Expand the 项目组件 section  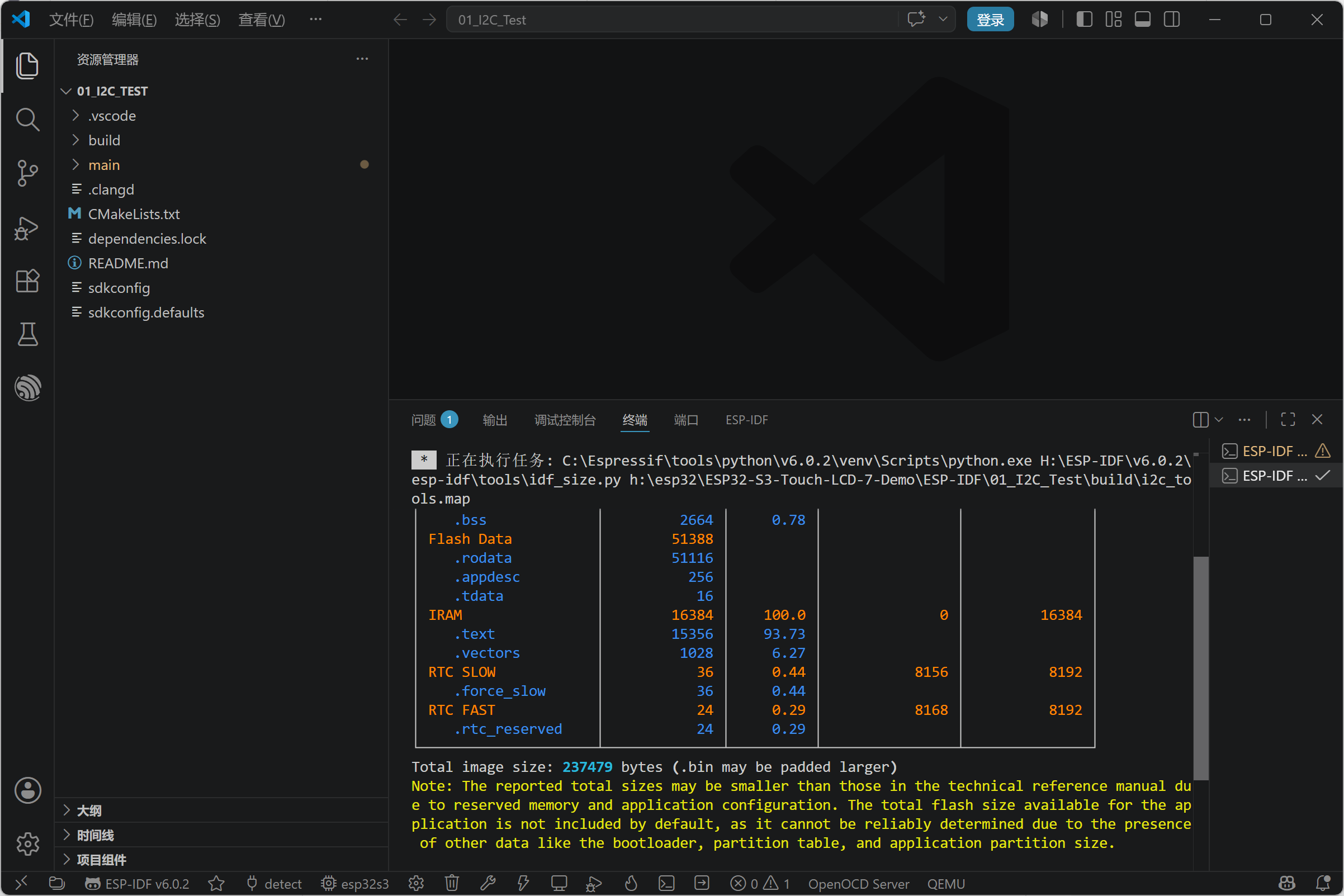coord(222,860)
